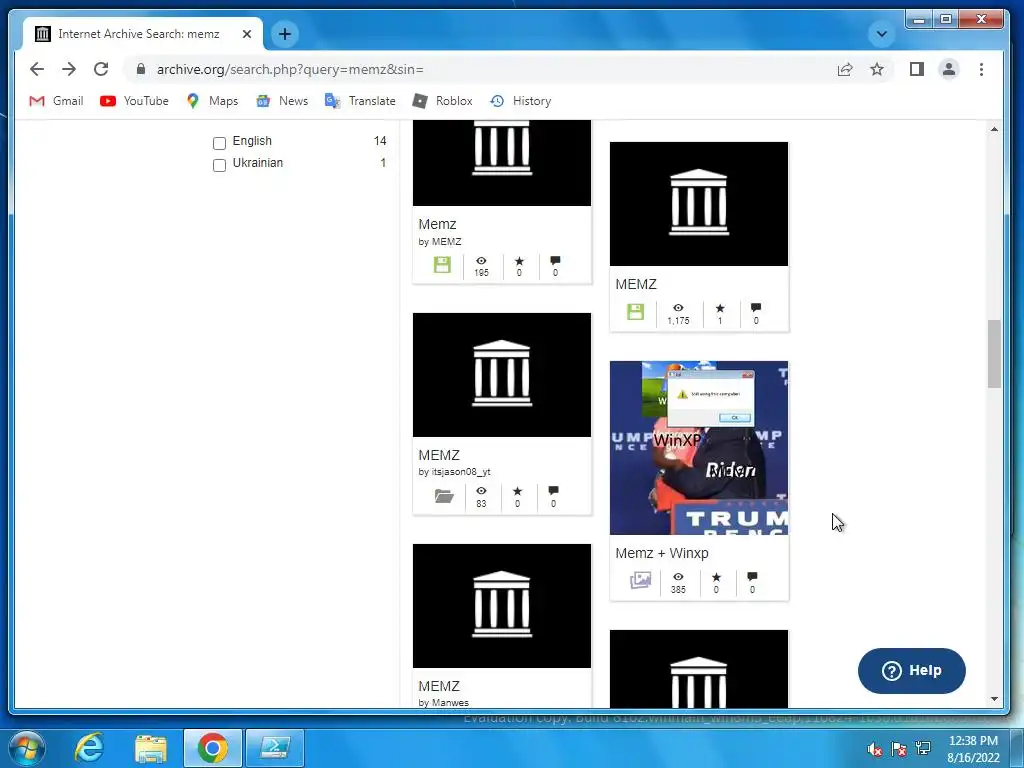The height and width of the screenshot is (768, 1024).
Task: Open News bookmark
Action: point(282,101)
